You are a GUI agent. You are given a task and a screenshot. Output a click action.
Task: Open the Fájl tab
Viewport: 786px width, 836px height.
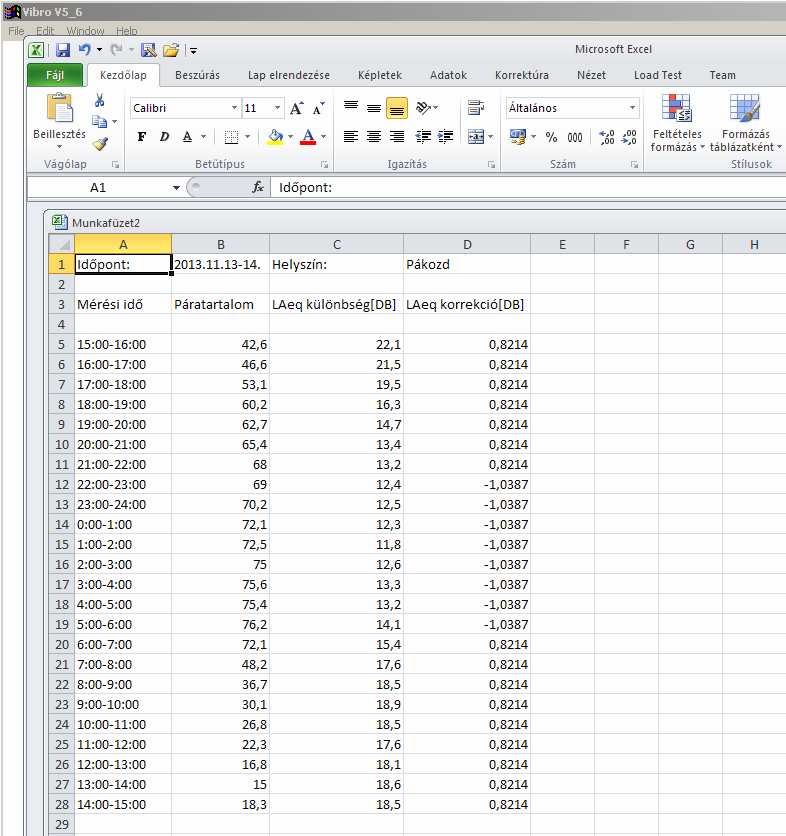pyautogui.click(x=55, y=75)
